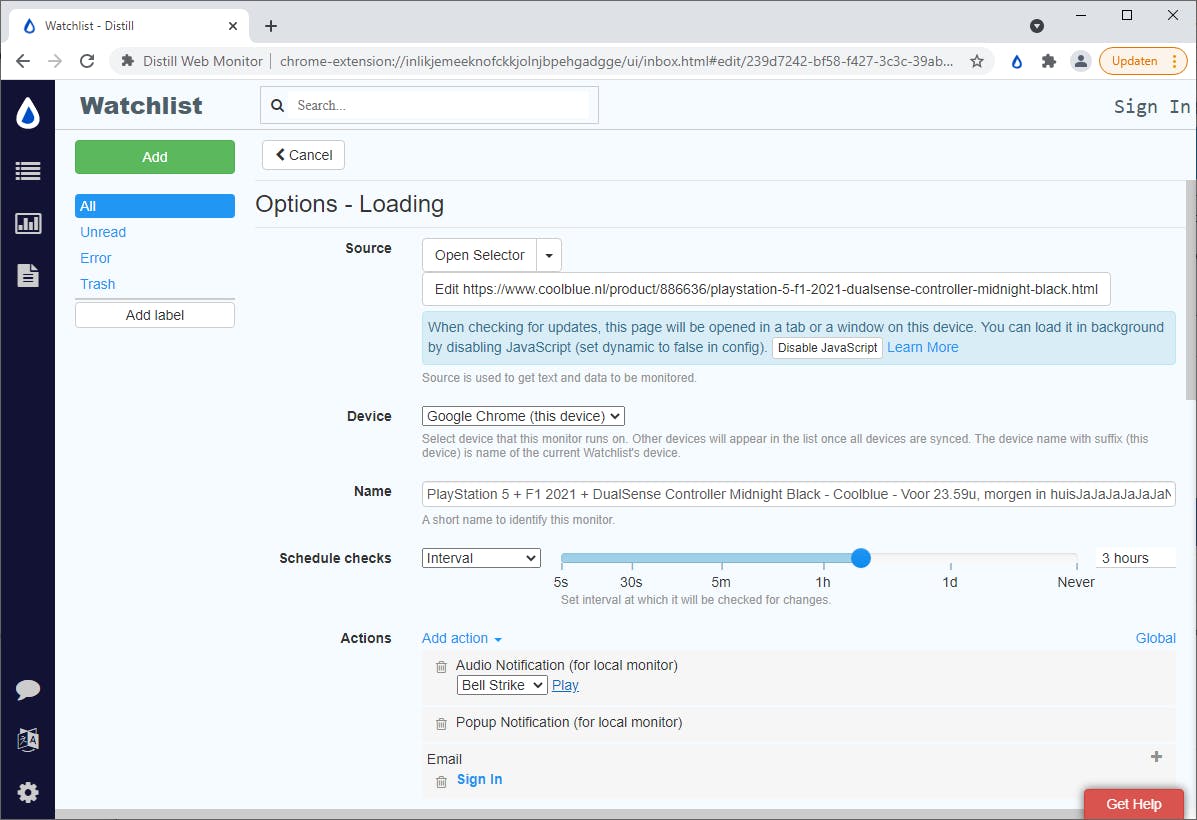Open the Bell Strike sound dropdown
Viewport: 1197px width, 820px height.
click(502, 685)
